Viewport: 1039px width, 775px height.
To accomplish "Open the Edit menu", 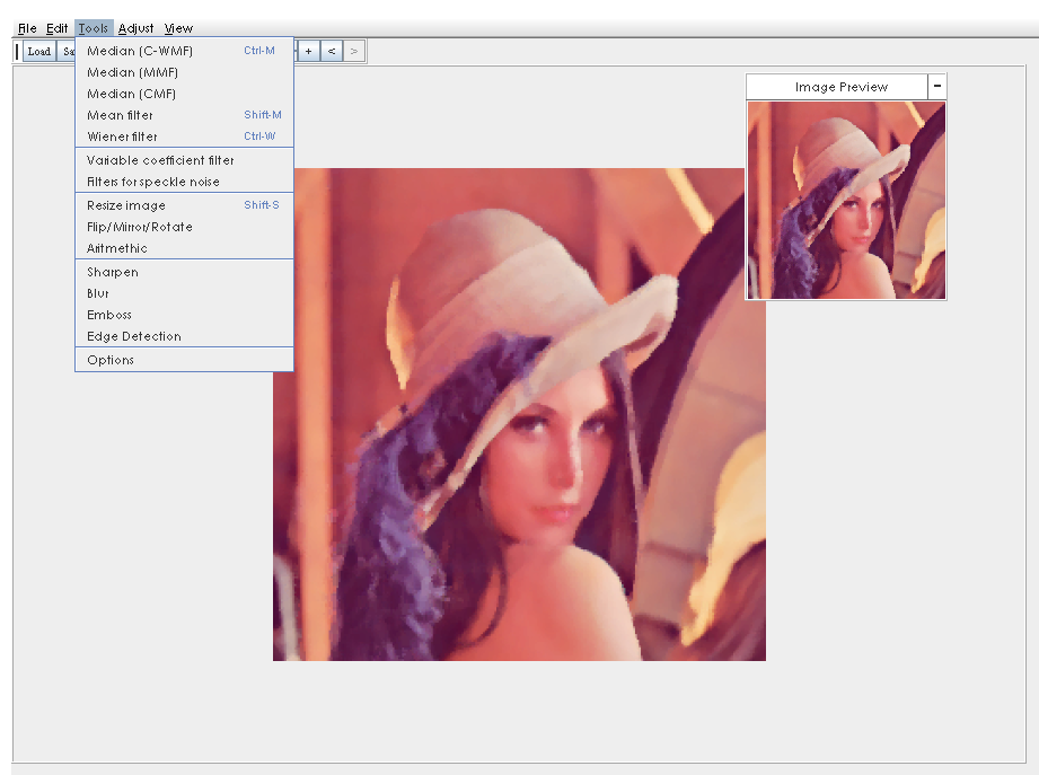I will pos(57,28).
